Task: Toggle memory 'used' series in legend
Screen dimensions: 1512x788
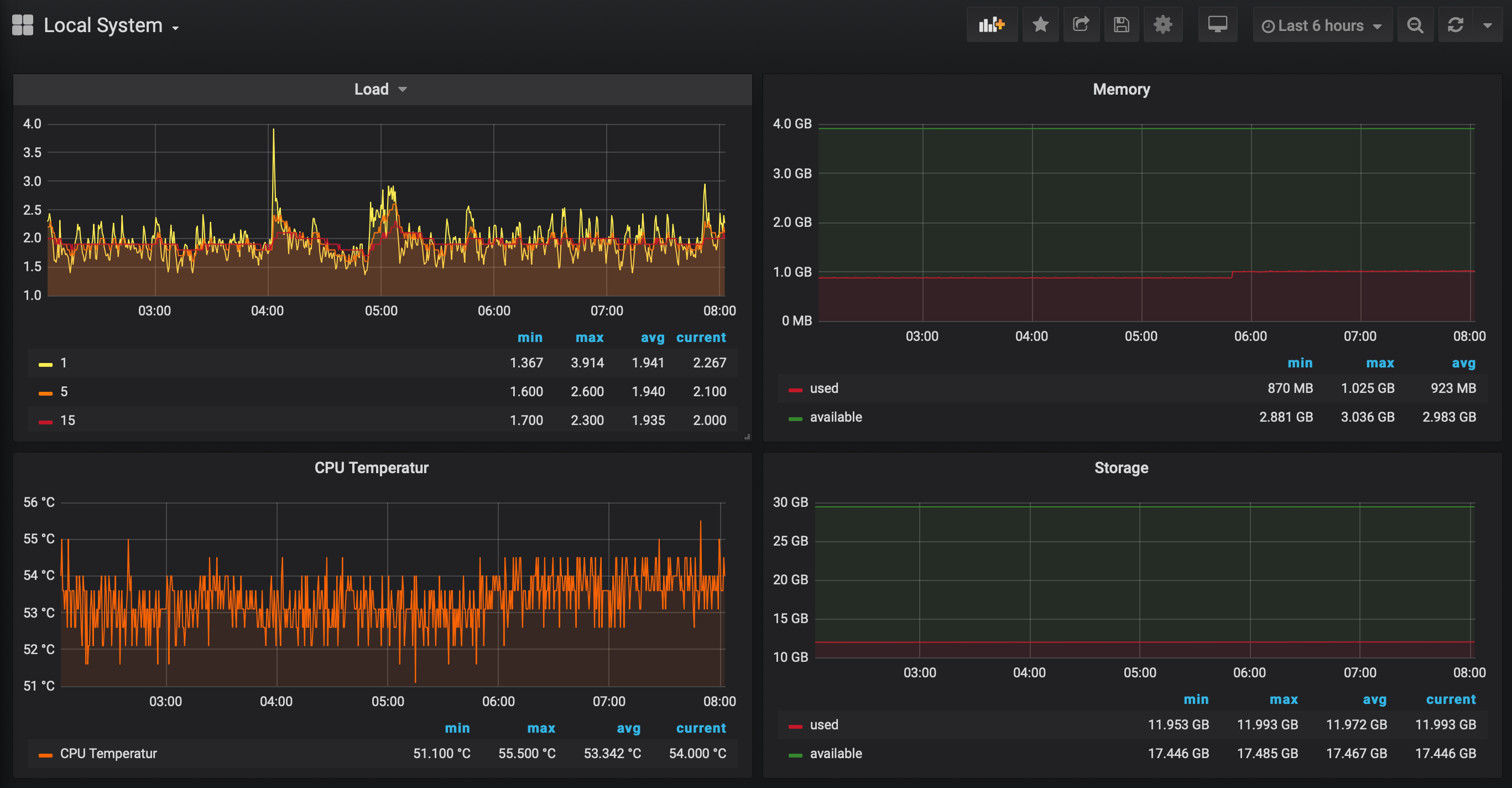Action: (x=823, y=388)
